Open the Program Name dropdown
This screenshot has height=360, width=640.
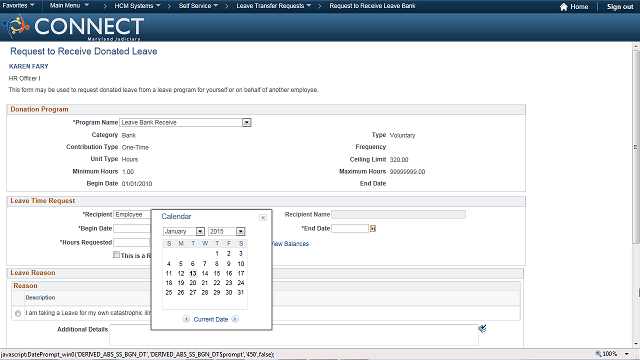(x=247, y=122)
